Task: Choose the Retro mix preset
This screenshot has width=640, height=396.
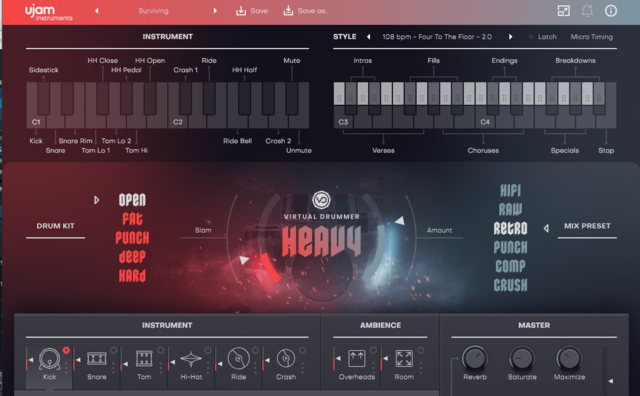Action: pyautogui.click(x=510, y=228)
